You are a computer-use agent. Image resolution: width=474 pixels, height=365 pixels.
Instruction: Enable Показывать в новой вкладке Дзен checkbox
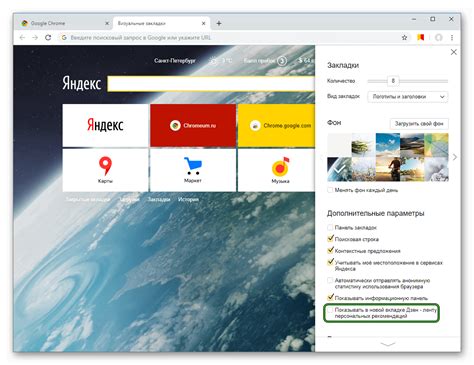tap(330, 310)
